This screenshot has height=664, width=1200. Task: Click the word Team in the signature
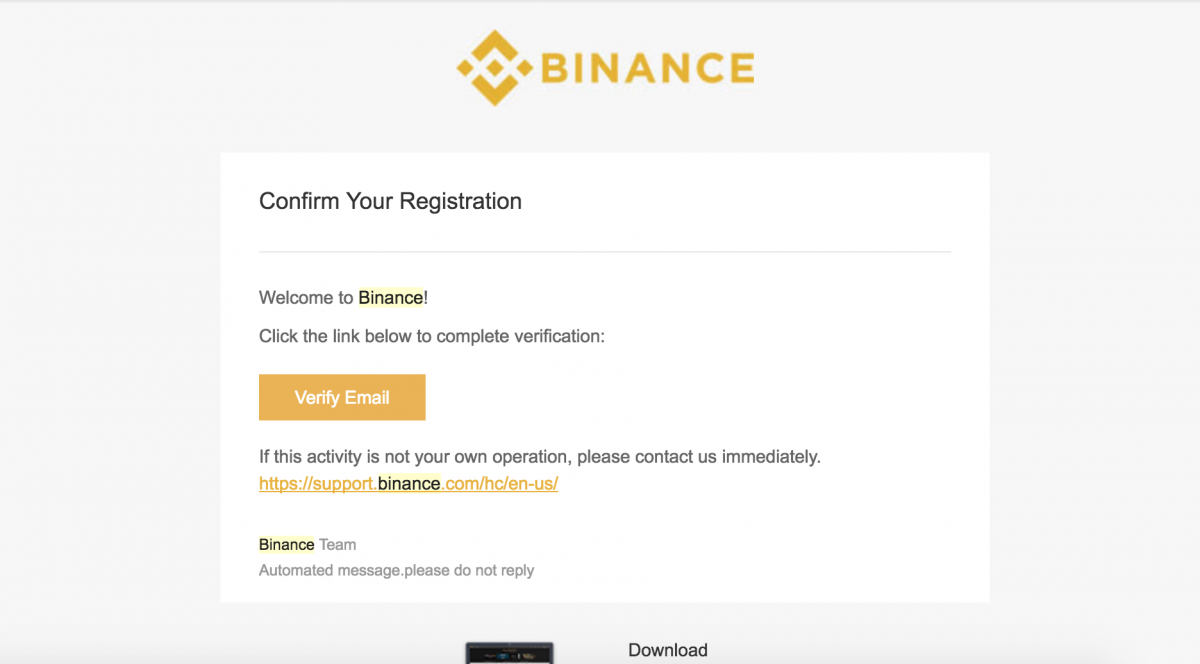337,545
